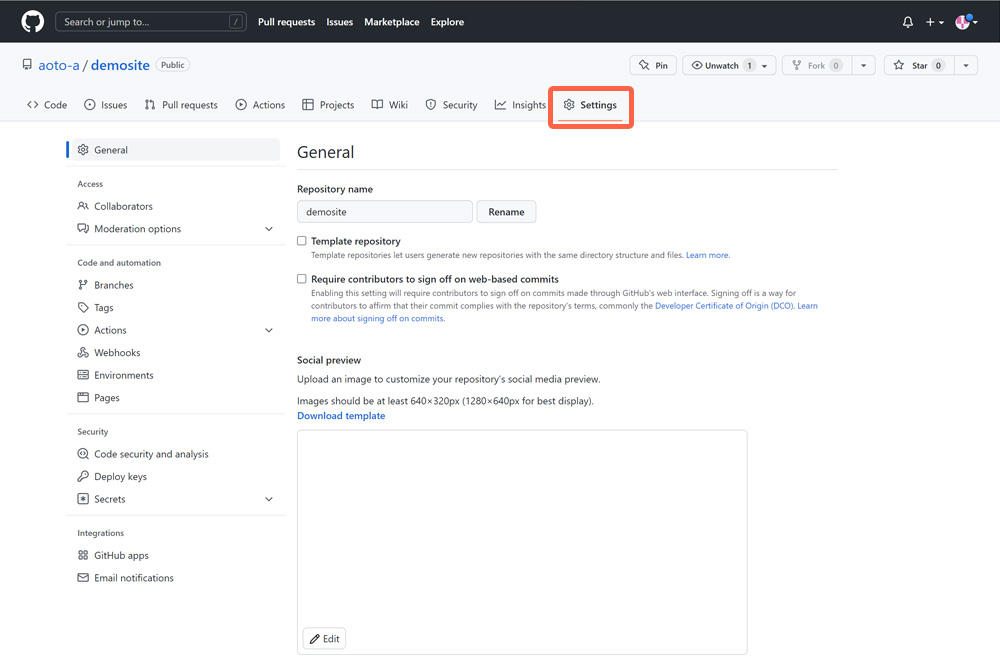Open the Fork options dropdown arrow
Viewport: 1000px width, 670px height.
click(x=864, y=65)
